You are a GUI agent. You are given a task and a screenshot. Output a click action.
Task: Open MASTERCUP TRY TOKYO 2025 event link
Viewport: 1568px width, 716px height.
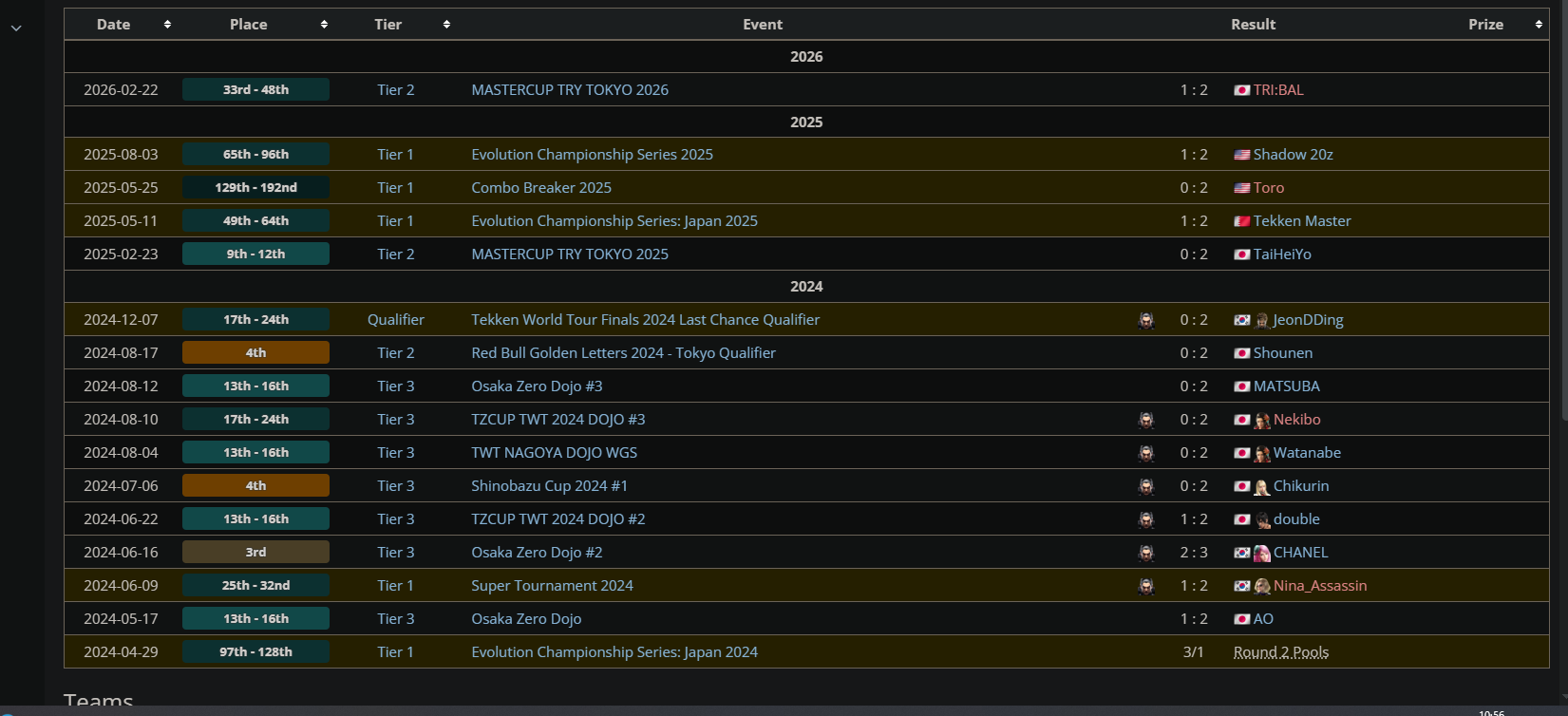click(x=570, y=254)
